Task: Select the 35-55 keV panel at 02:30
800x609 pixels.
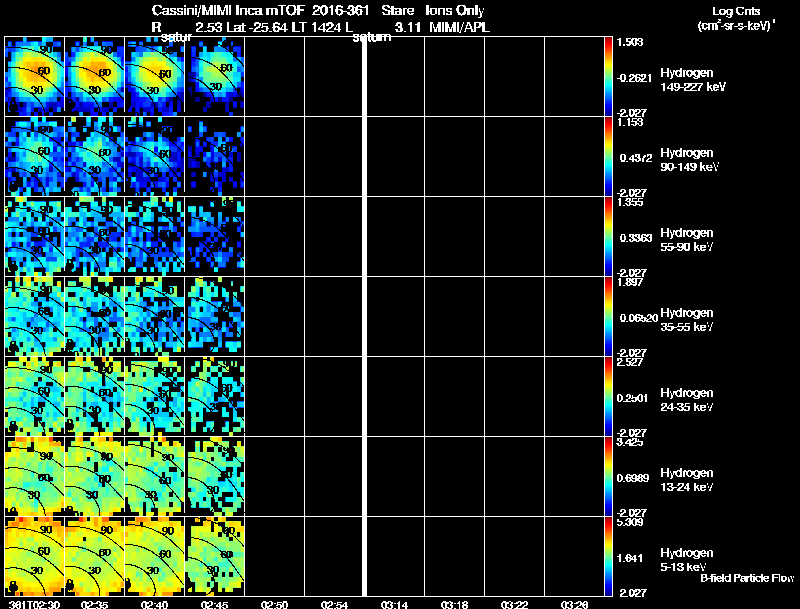Action: (x=35, y=316)
